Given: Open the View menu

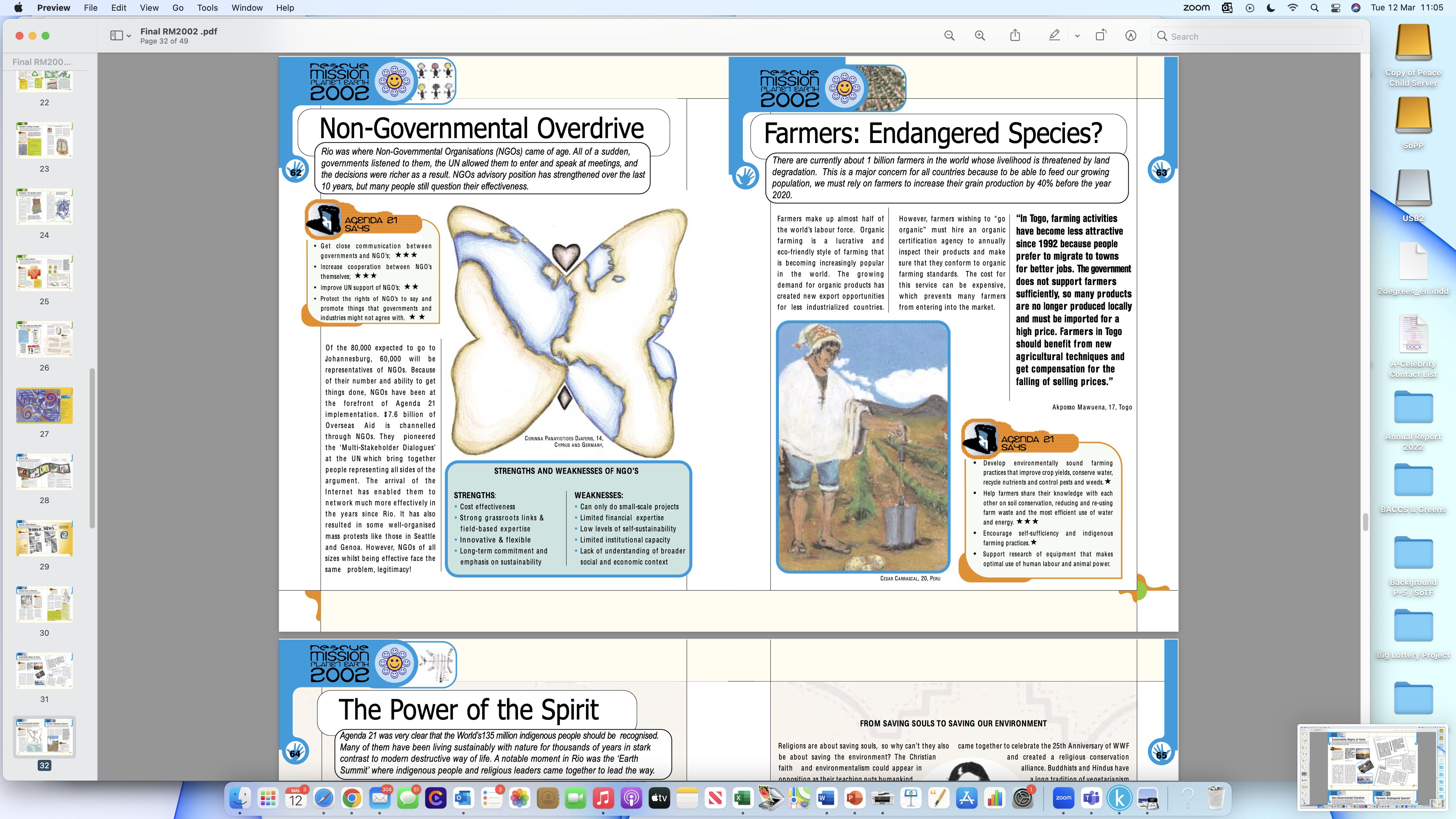Looking at the screenshot, I should point(149,8).
